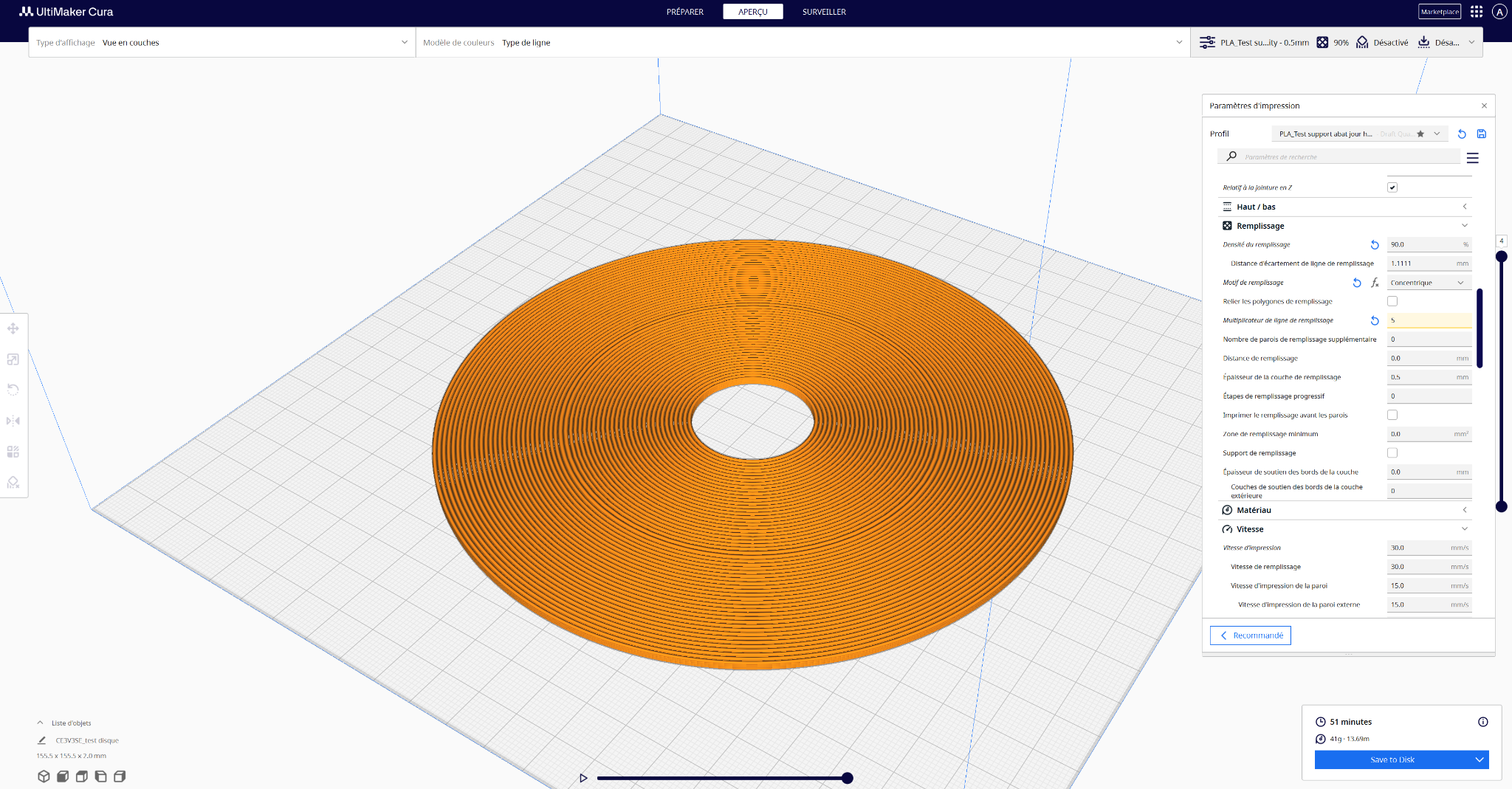
Task: Open the print time info icon
Action: (1483, 722)
